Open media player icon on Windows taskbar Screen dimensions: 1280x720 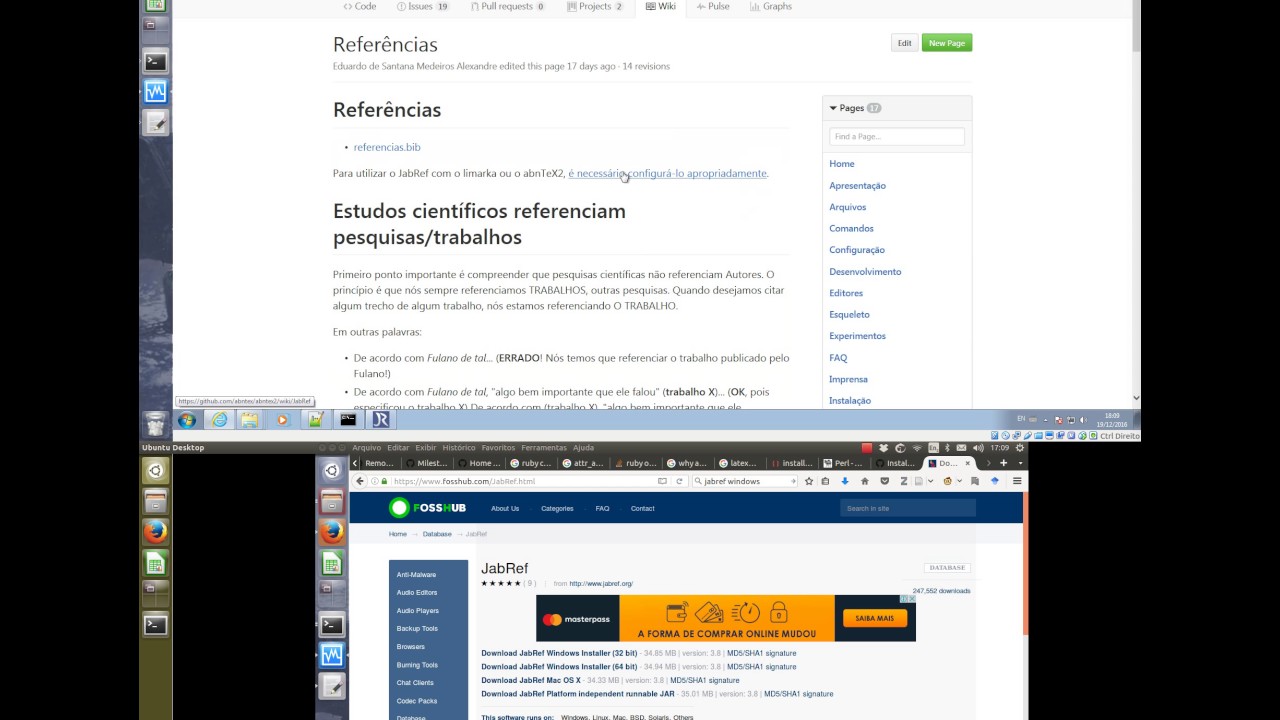[x=282, y=420]
